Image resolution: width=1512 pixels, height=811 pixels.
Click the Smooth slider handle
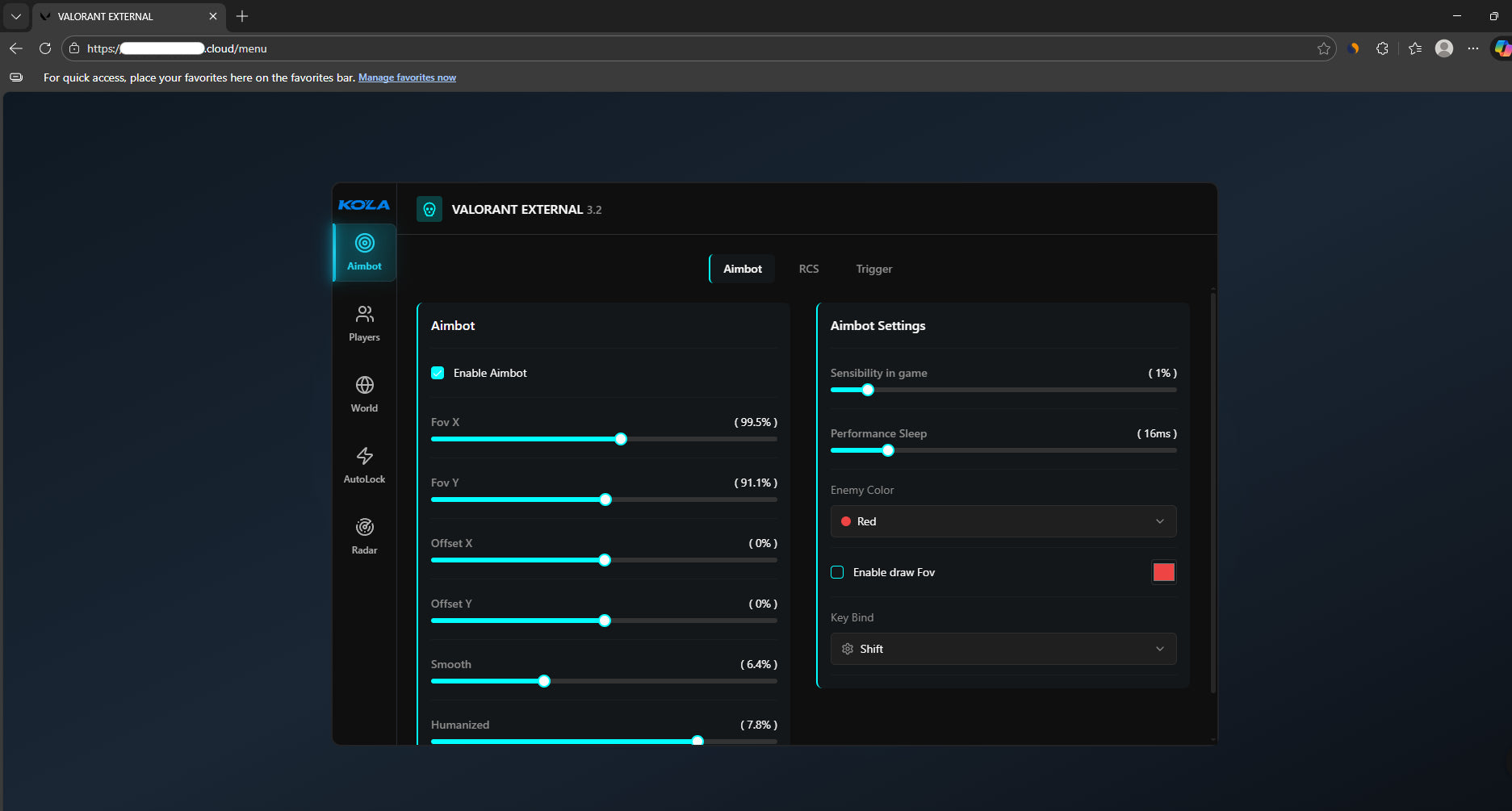[x=544, y=681]
